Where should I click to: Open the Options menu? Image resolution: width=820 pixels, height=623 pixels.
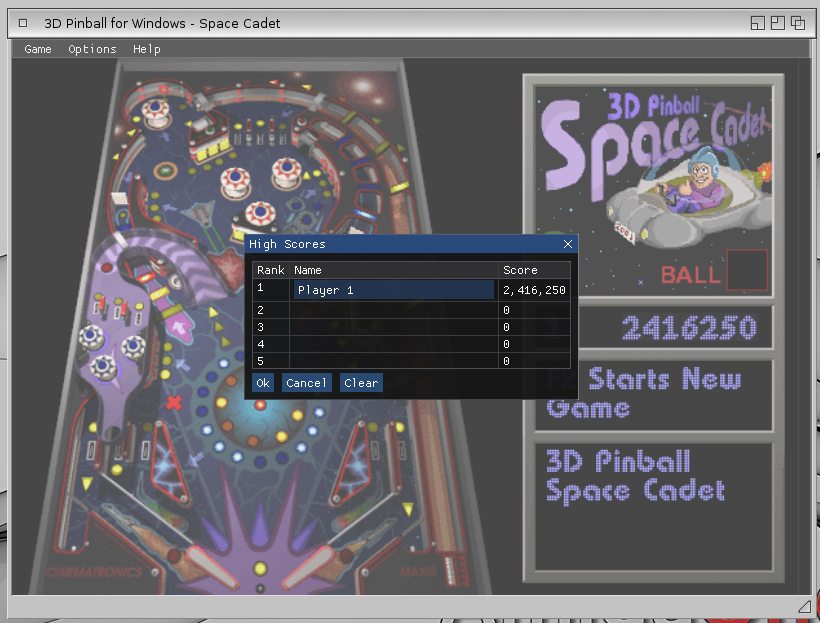point(92,49)
